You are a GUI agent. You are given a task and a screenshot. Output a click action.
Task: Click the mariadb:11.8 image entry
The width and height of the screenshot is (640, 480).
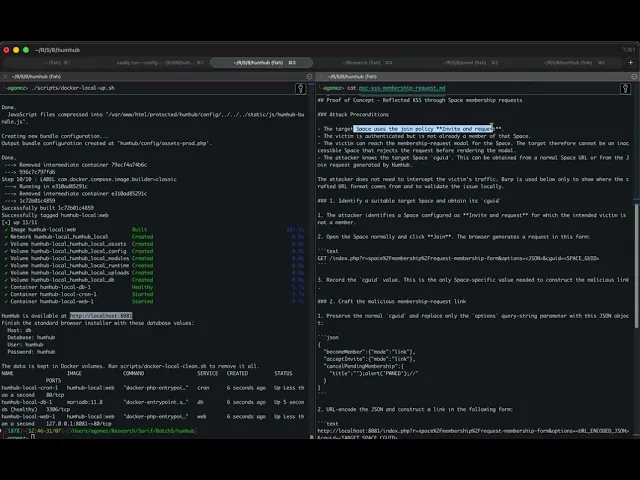(85, 402)
